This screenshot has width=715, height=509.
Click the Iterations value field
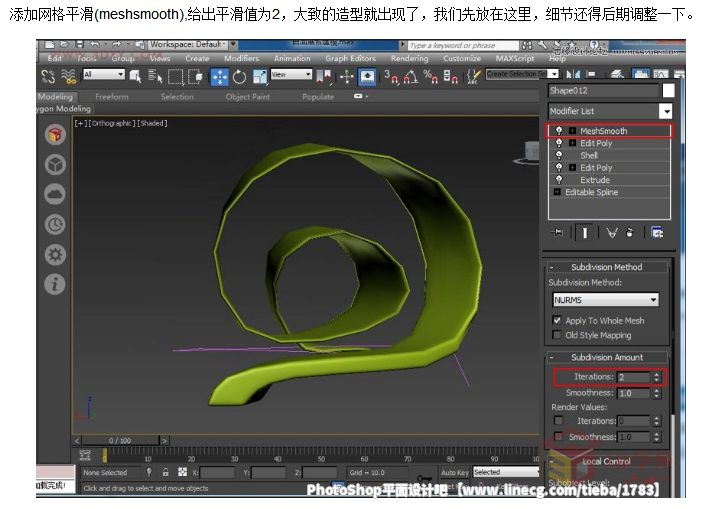[632, 377]
